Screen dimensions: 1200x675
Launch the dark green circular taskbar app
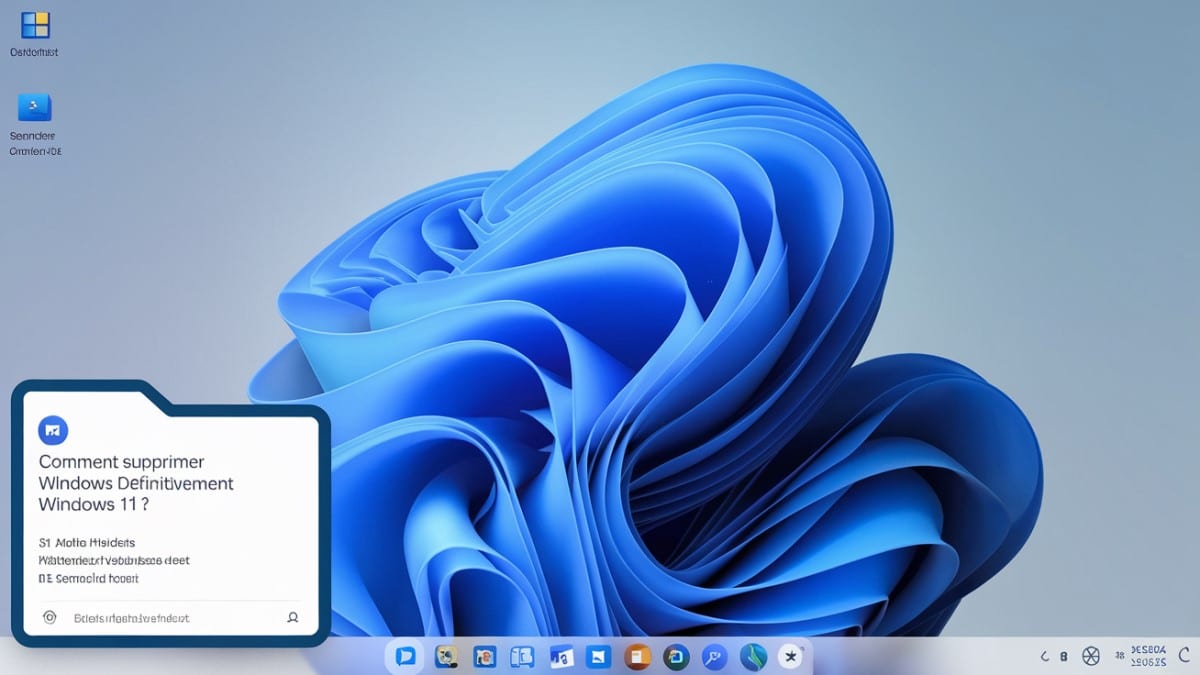coord(675,656)
